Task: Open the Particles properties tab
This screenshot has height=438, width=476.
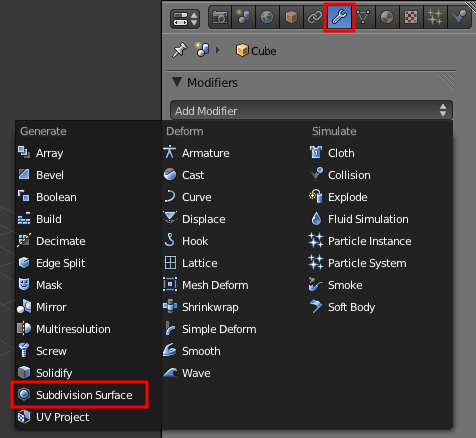Action: pyautogui.click(x=435, y=17)
